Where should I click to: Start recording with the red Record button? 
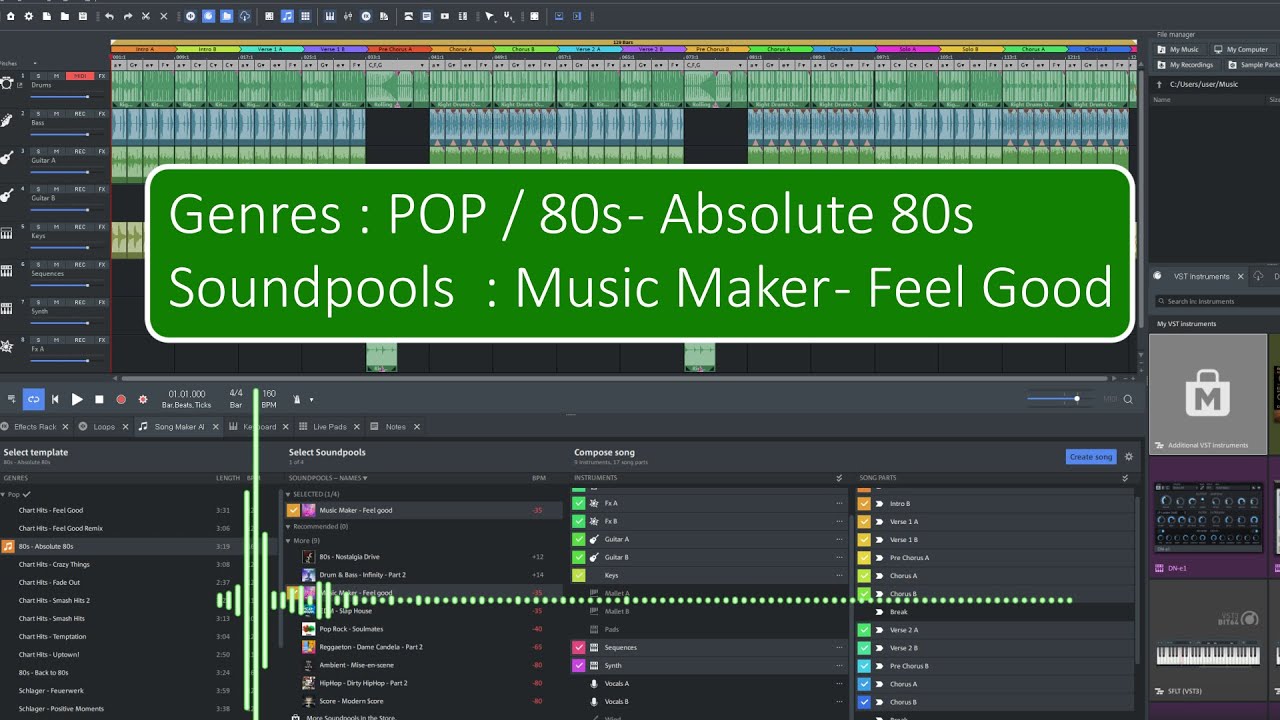tap(121, 399)
